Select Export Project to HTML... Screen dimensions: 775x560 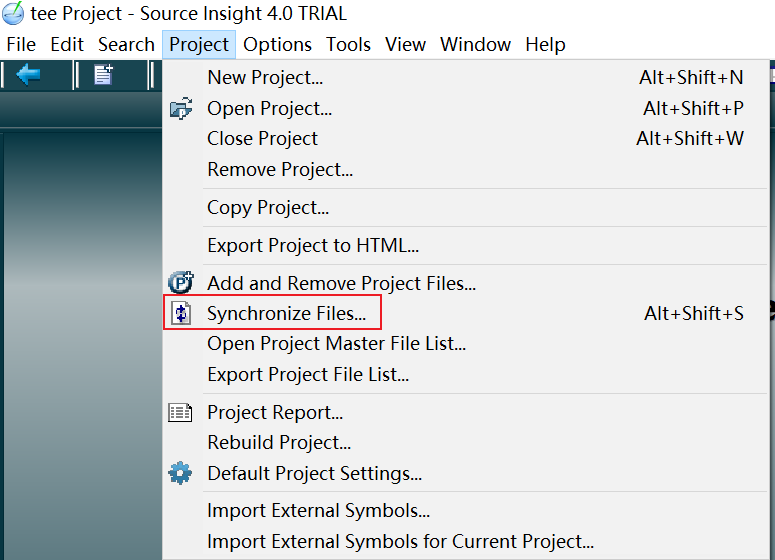(465, 246)
